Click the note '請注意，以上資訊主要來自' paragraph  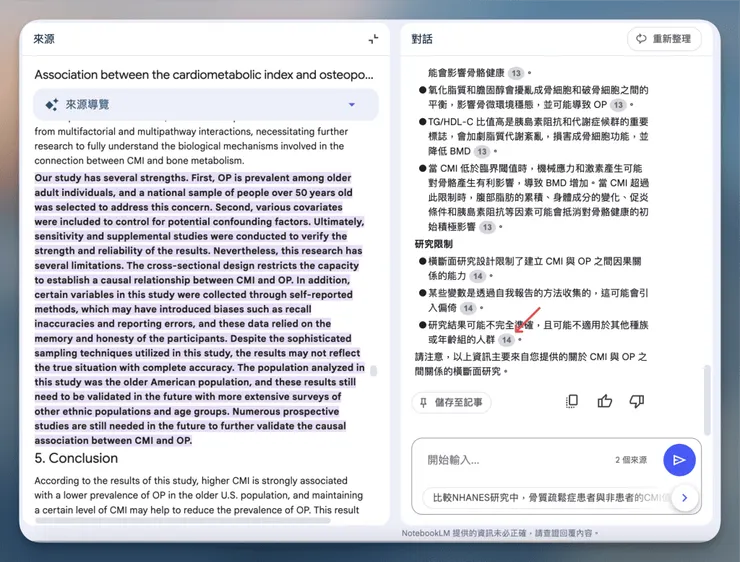pyautogui.click(x=531, y=364)
